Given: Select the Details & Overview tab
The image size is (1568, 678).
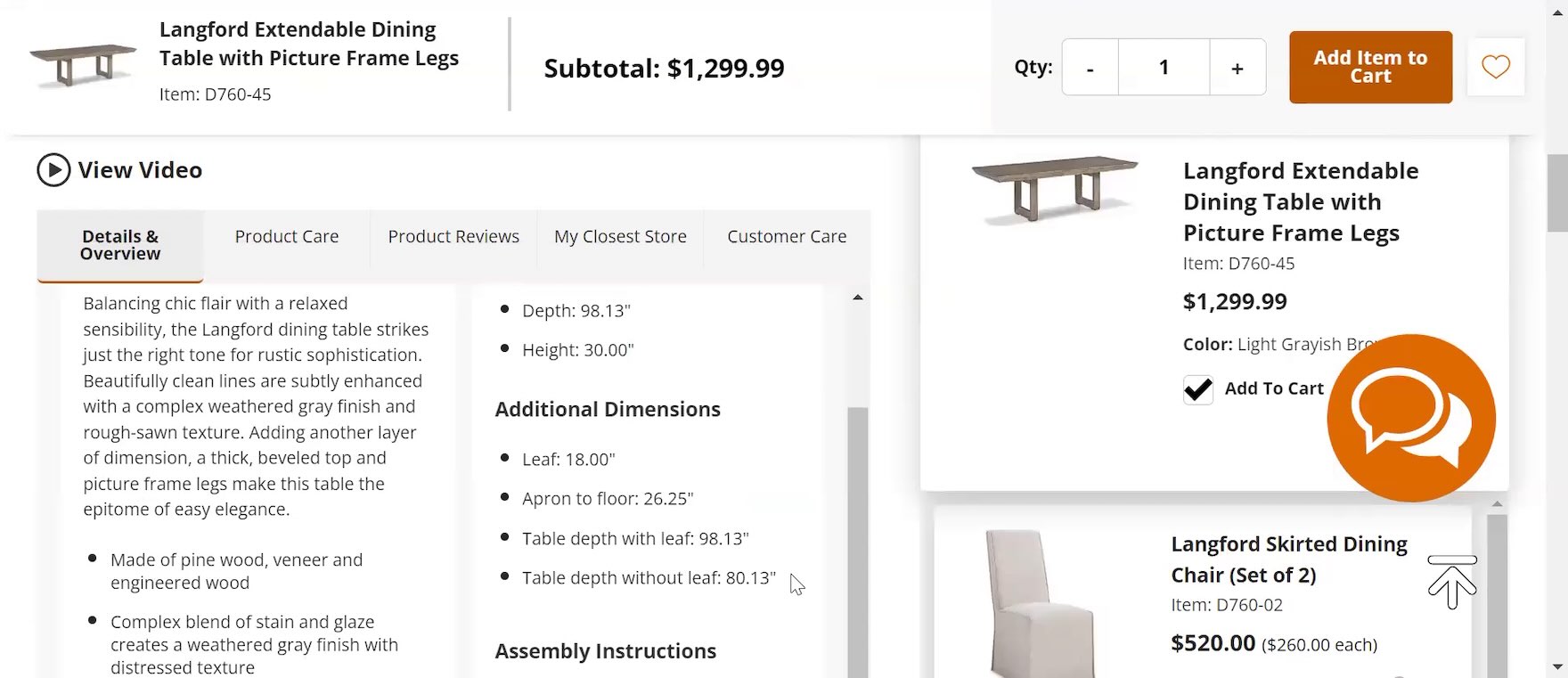Looking at the screenshot, I should pyautogui.click(x=120, y=245).
